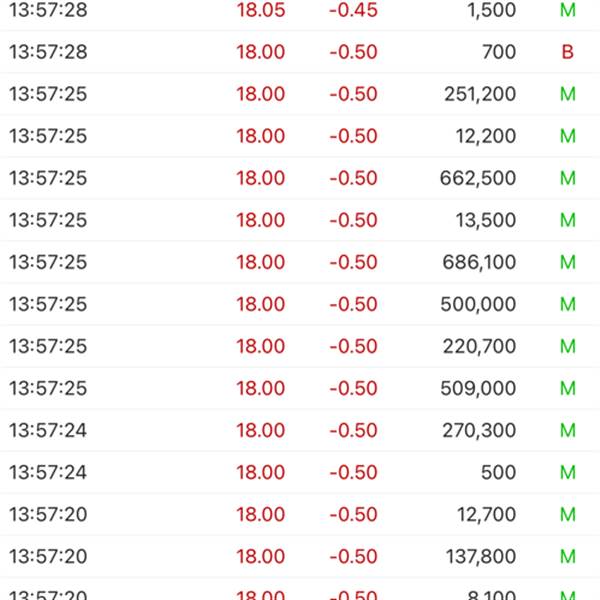Select the 13:57:20 trade with 12,700 volume
Image resolution: width=600 pixels, height=600 pixels.
(300, 514)
